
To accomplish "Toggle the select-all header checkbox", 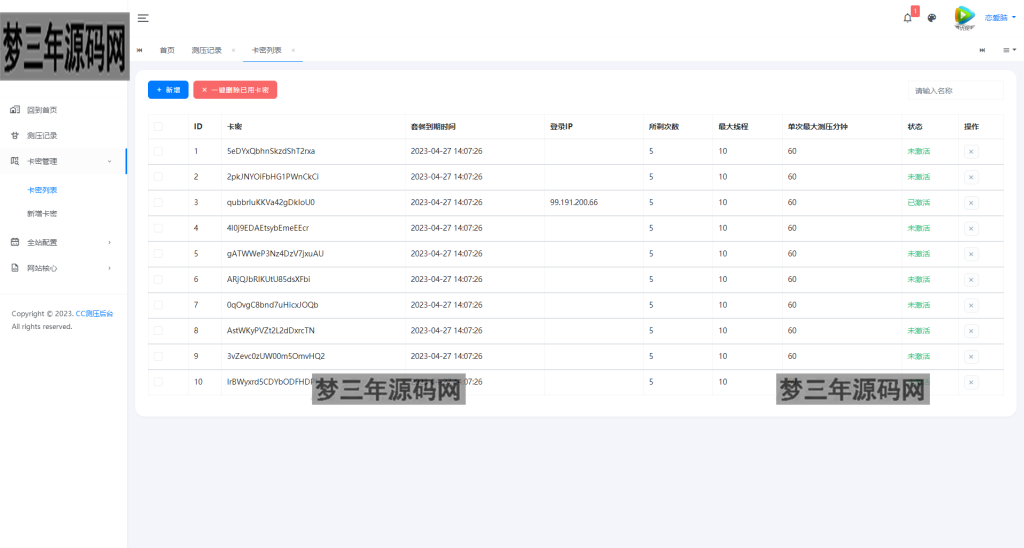I will pos(158,127).
